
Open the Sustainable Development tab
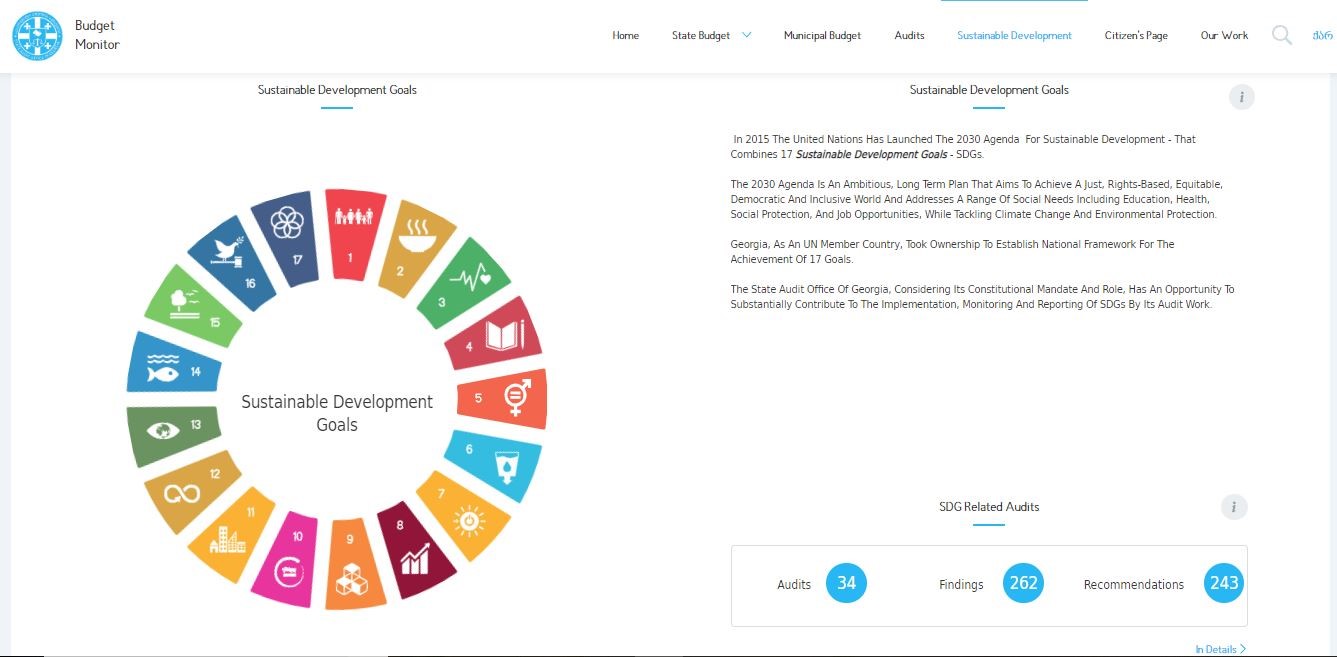pyautogui.click(x=1014, y=35)
